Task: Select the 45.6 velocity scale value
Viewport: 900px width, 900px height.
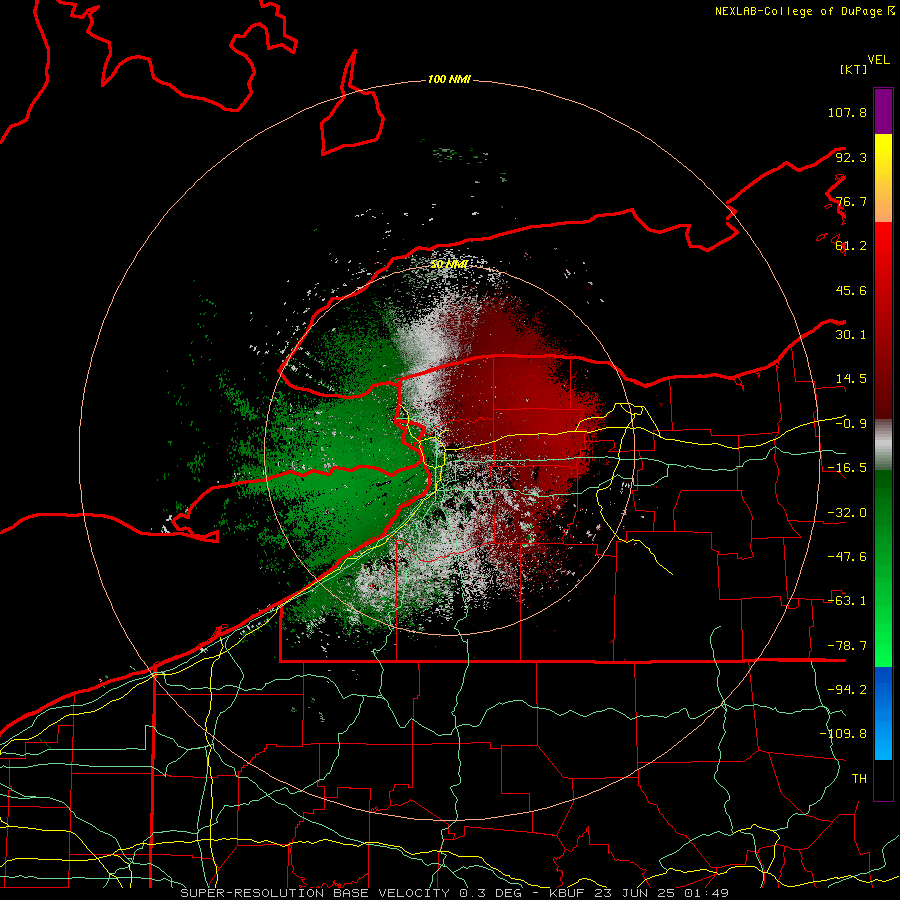Action: (x=851, y=290)
